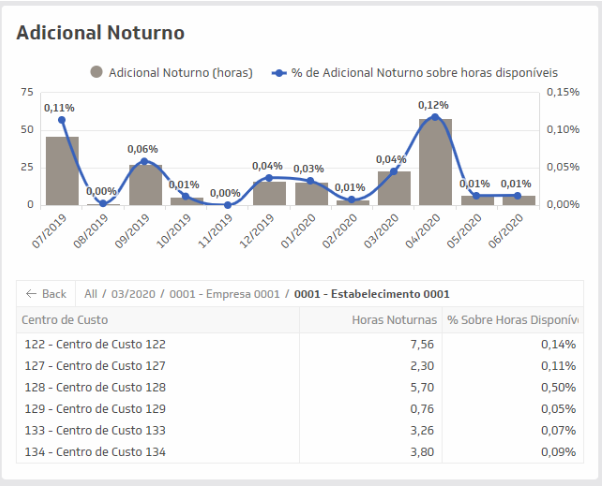Select the 'All' breadcrumb link

click(91, 294)
